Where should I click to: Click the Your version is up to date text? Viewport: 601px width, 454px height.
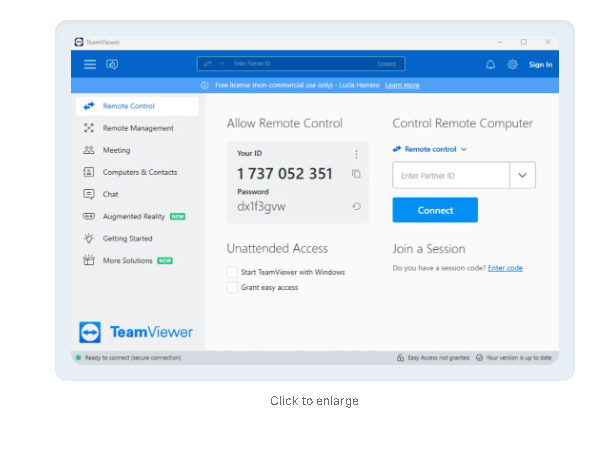coord(519,358)
